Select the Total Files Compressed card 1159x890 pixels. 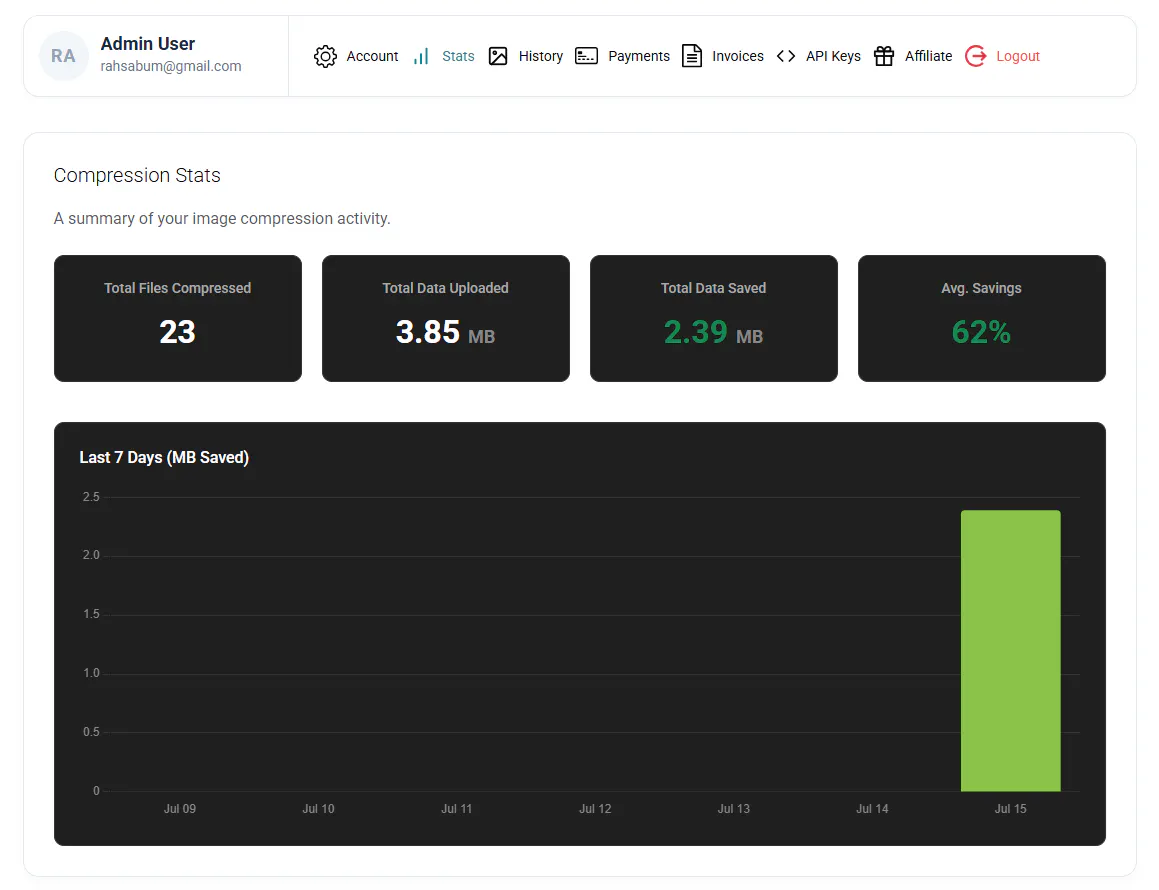pos(177,319)
